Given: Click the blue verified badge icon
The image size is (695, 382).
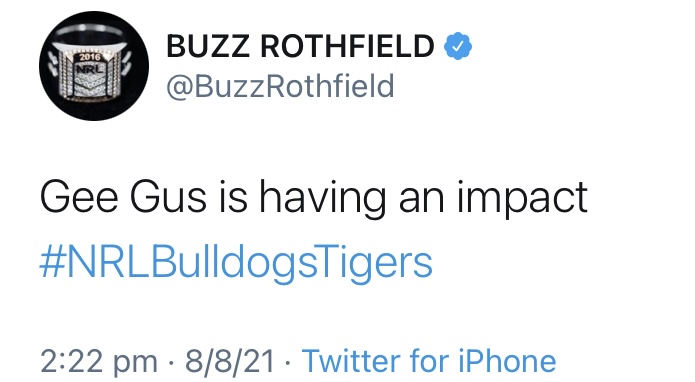Looking at the screenshot, I should [458, 46].
